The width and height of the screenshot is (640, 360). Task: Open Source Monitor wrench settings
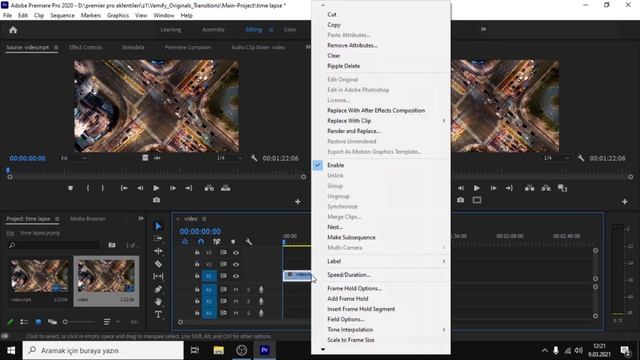coord(254,158)
